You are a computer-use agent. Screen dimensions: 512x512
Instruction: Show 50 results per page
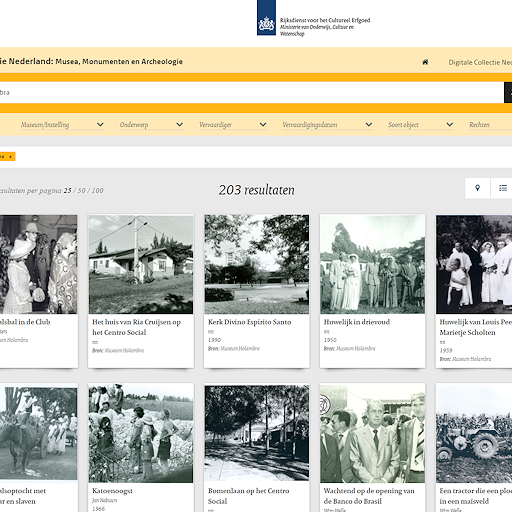coord(82,190)
